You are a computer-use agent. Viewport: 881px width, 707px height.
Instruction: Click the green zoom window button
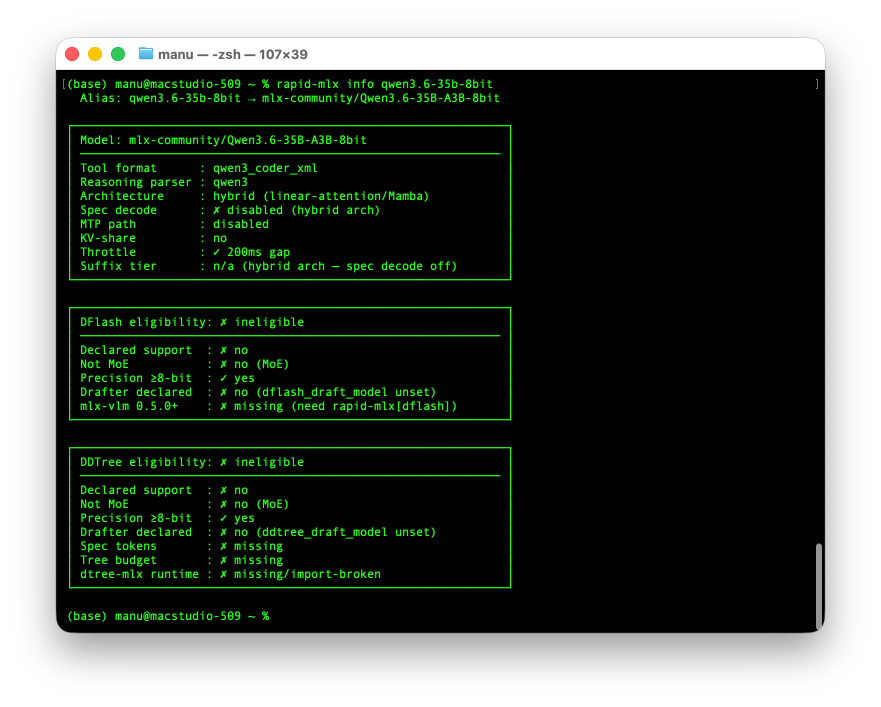click(118, 54)
